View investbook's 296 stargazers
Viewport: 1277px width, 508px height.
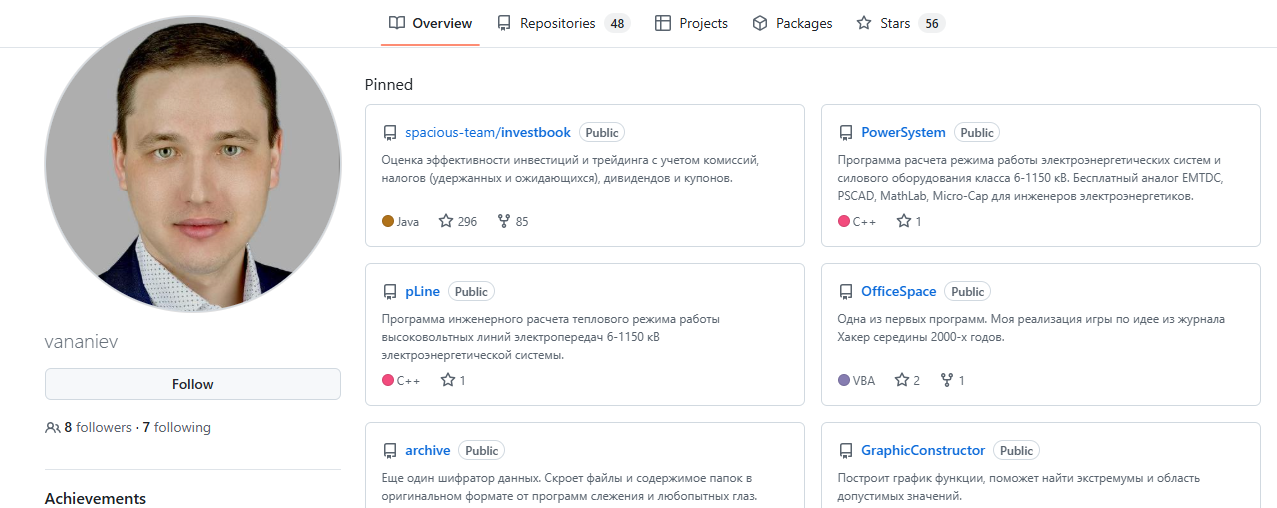[x=458, y=221]
